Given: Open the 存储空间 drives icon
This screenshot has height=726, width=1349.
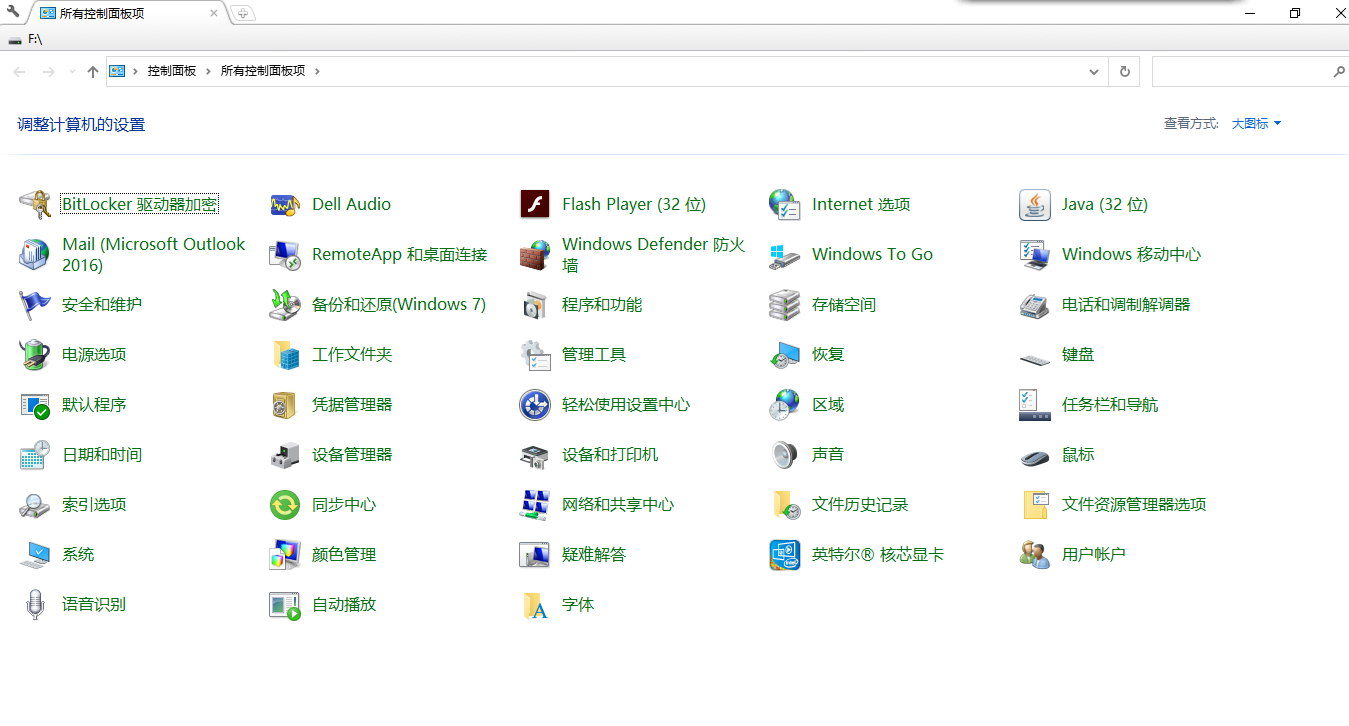Looking at the screenshot, I should click(x=785, y=305).
